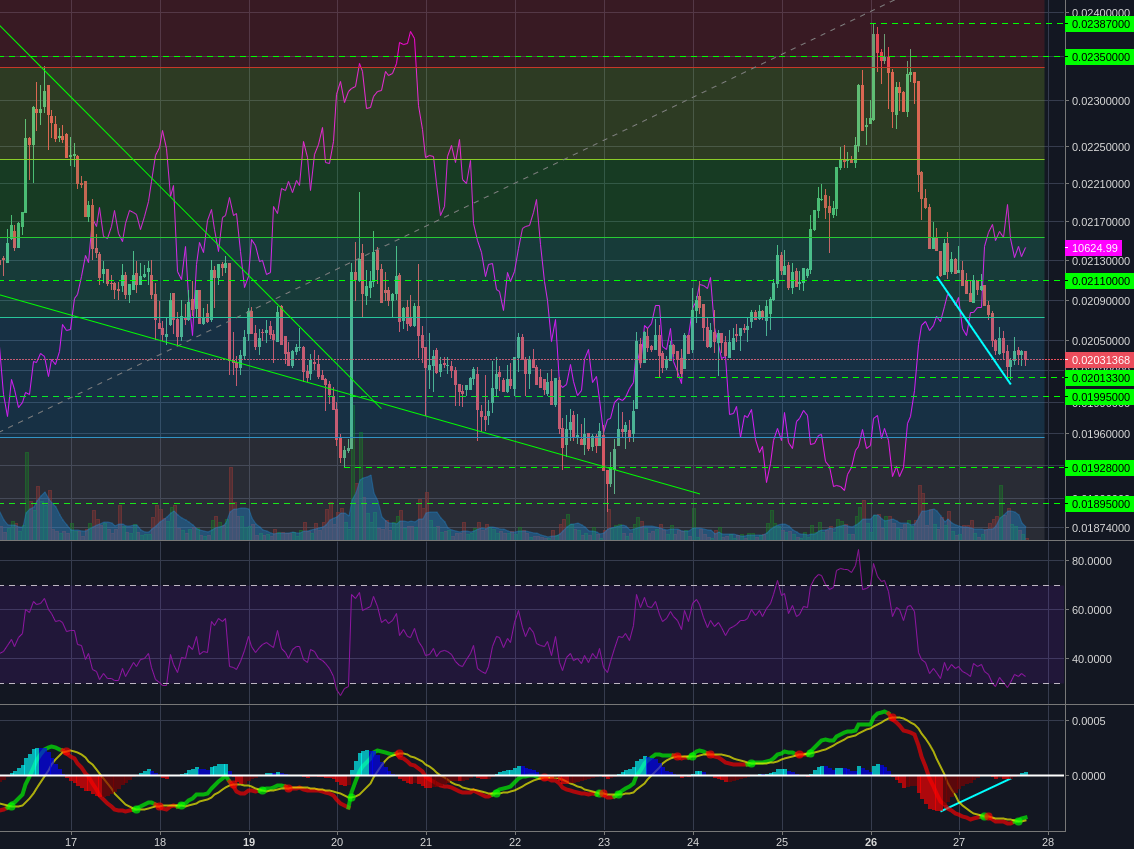The image size is (1134, 849).
Task: Click the RSI 40.0000 scale value
Action: [x=1091, y=660]
